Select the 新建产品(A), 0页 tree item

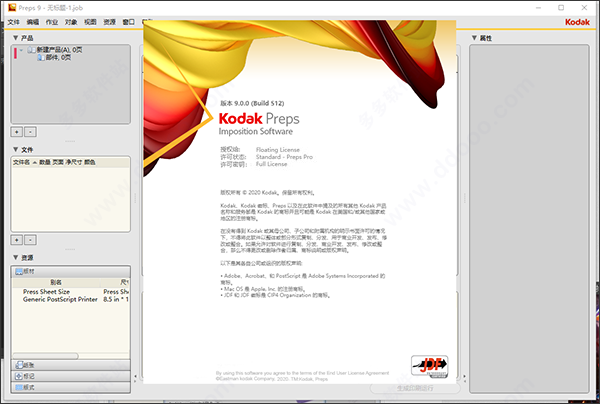pos(59,50)
